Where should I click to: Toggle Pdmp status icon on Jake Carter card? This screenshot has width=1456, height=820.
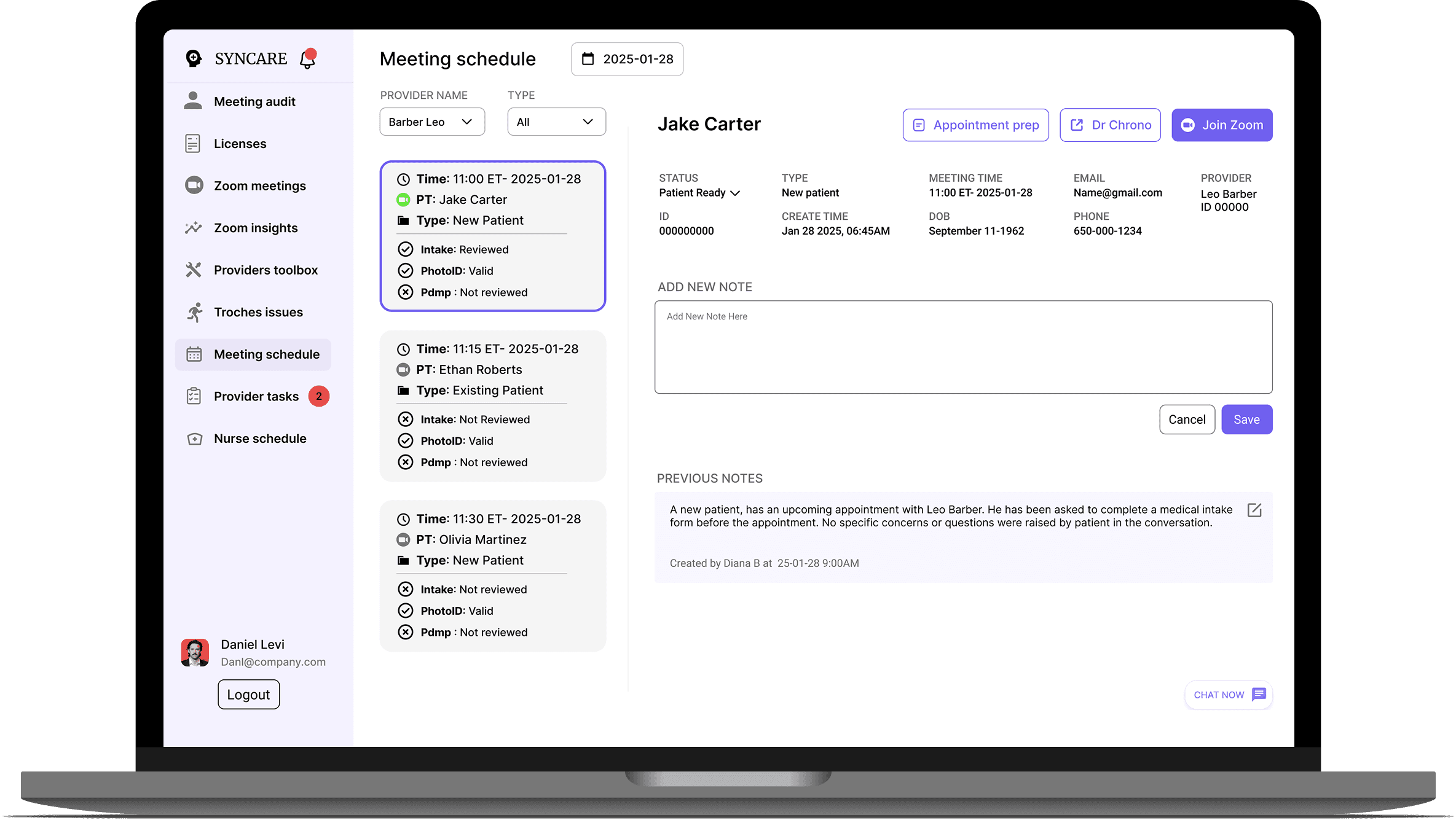(405, 292)
